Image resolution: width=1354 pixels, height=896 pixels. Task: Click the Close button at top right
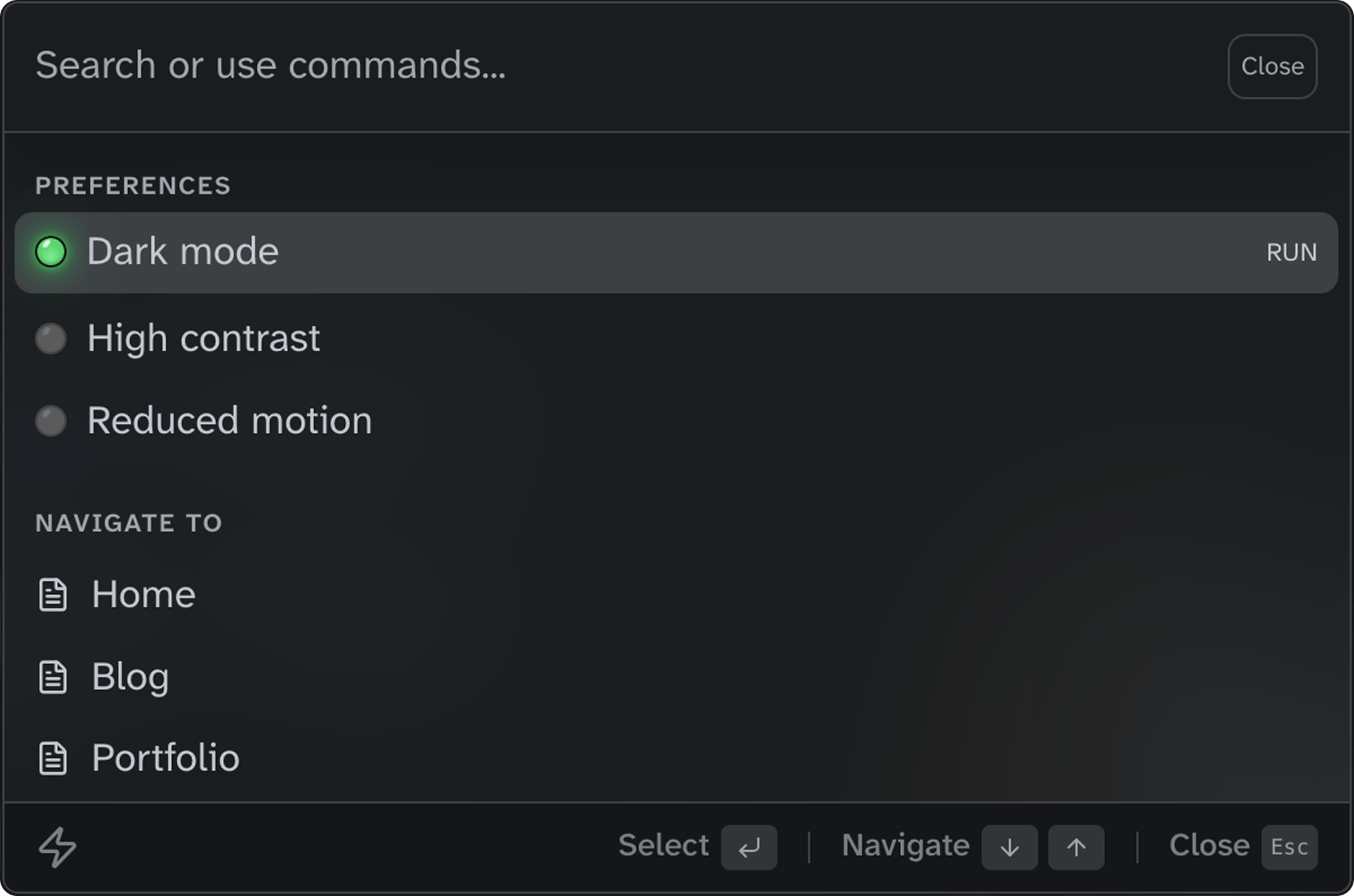click(1272, 67)
